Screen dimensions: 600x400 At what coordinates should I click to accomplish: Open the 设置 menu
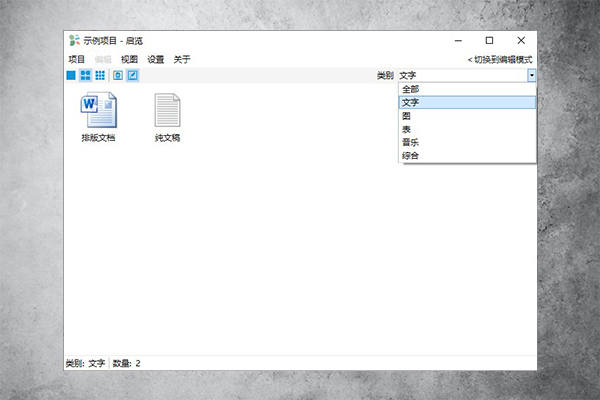pyautogui.click(x=156, y=59)
